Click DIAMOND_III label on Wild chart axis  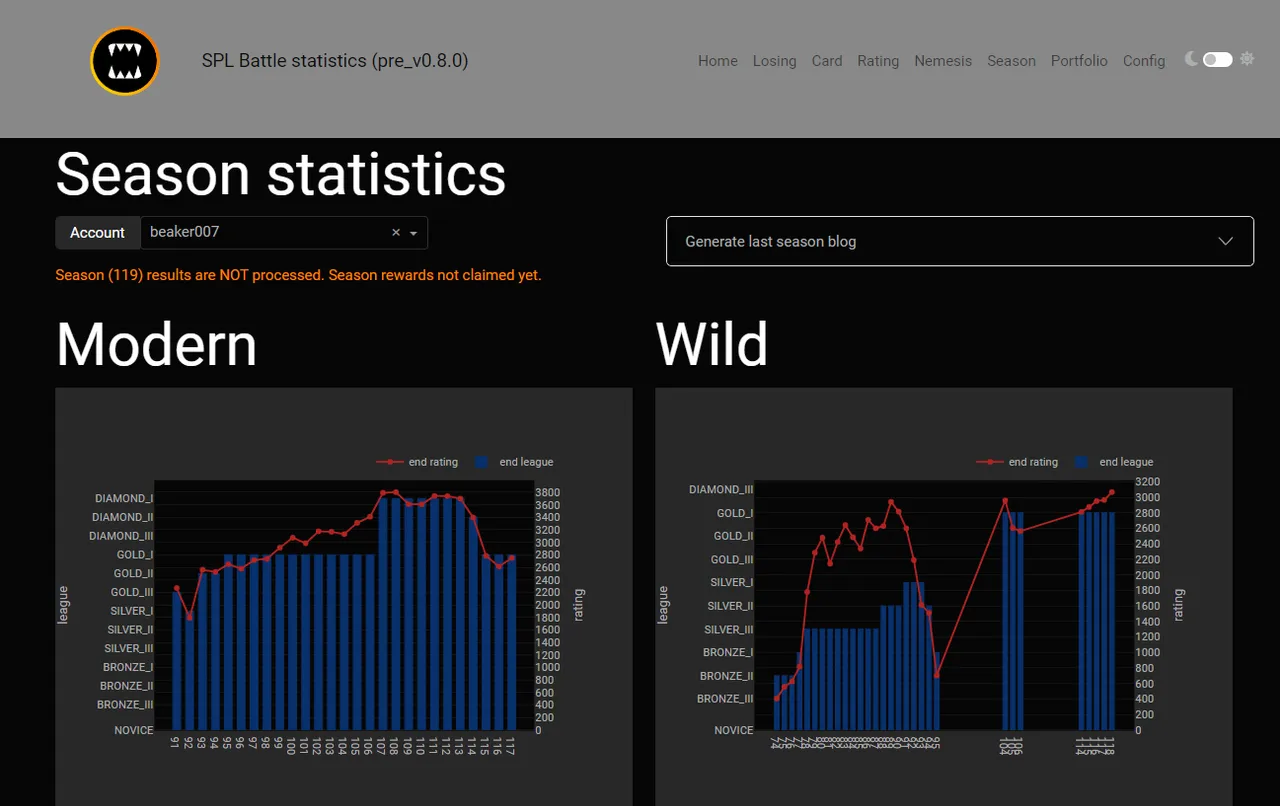[721, 490]
